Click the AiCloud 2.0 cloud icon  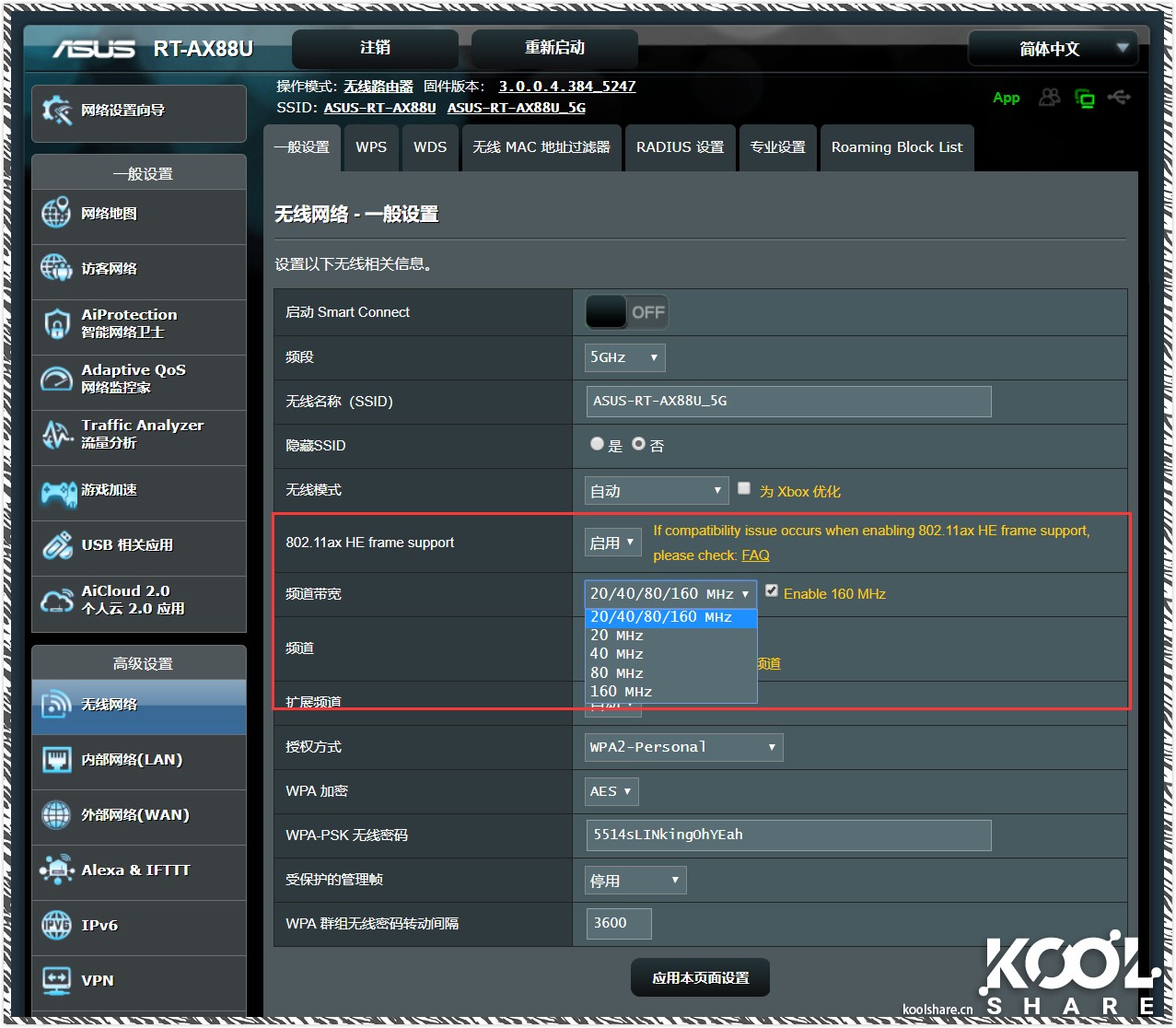tap(56, 601)
